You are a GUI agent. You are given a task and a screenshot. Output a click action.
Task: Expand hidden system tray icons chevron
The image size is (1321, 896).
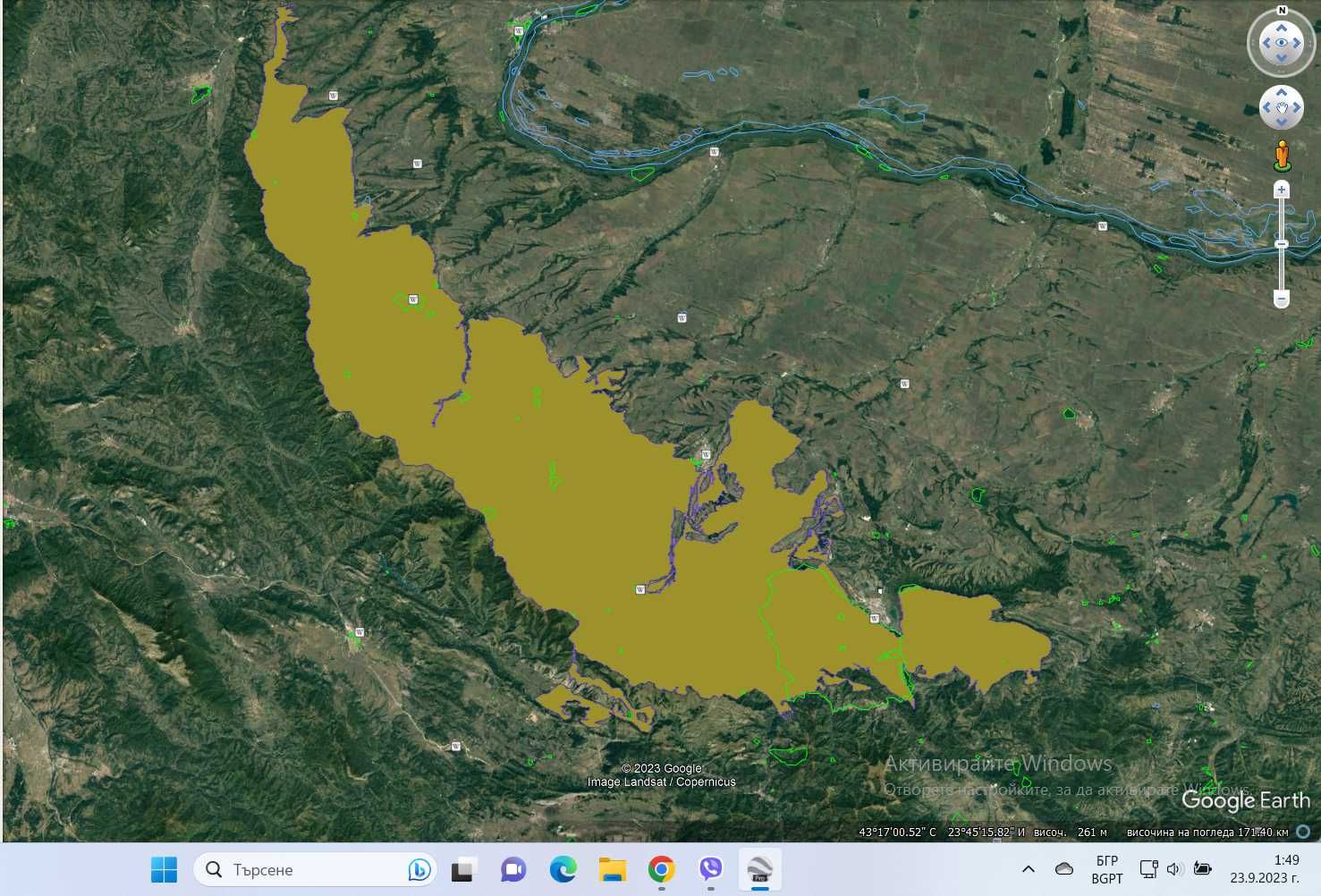1029,869
